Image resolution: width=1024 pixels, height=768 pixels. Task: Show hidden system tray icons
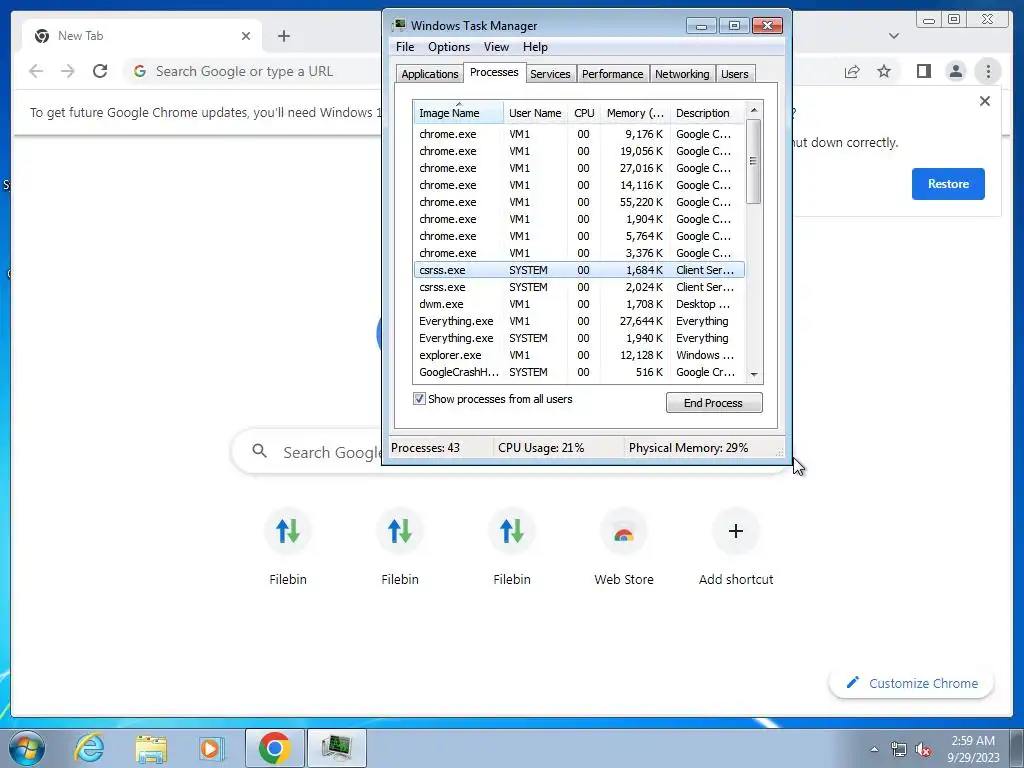click(874, 749)
